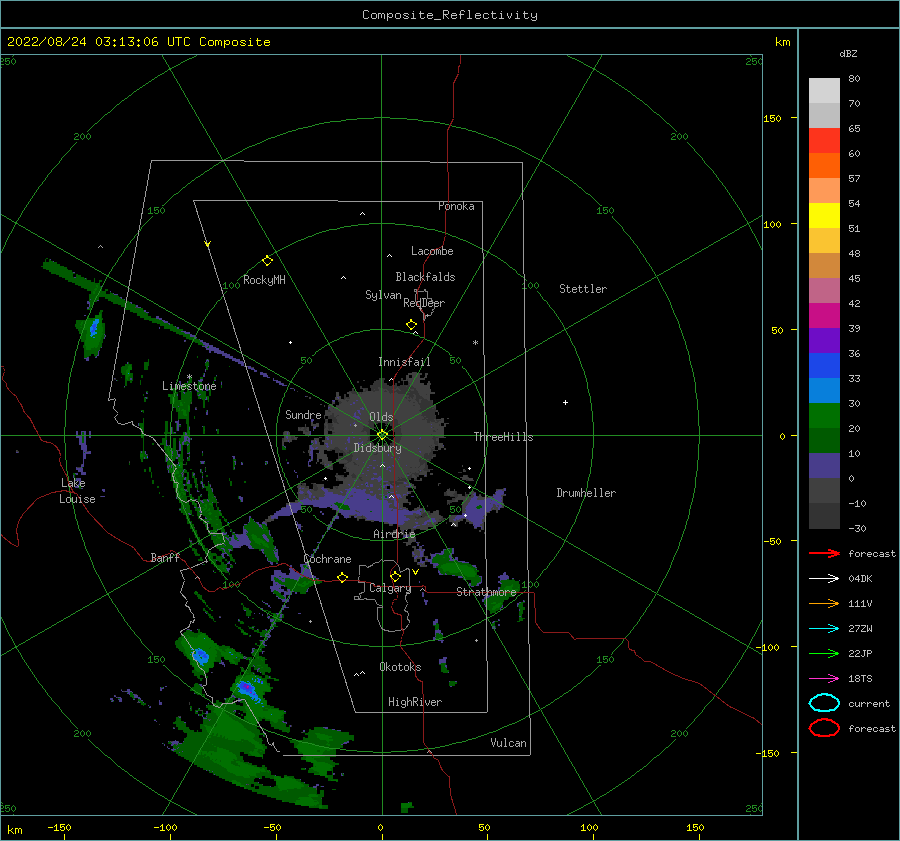This screenshot has height=841, width=900.
Task: Select the Blackfalds city label
Action: (425, 277)
